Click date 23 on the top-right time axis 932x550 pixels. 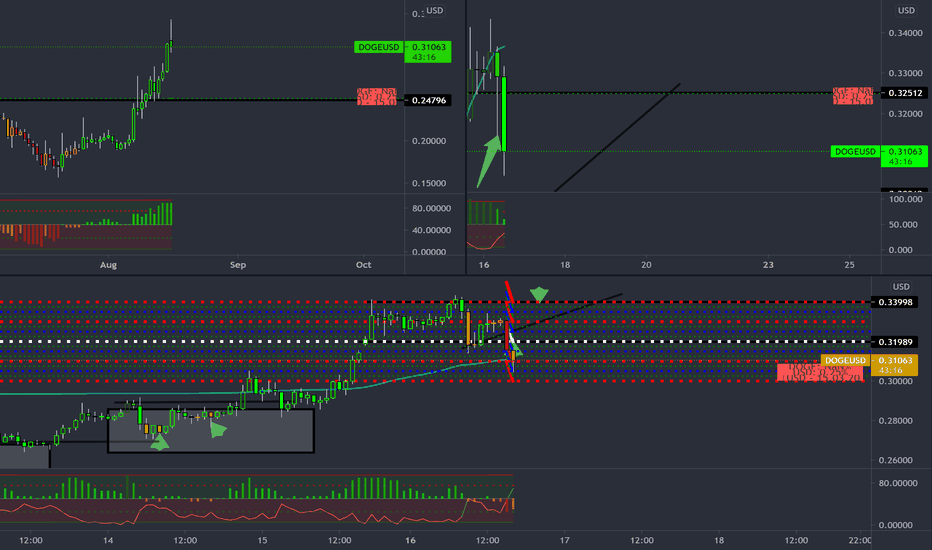pyautogui.click(x=768, y=265)
